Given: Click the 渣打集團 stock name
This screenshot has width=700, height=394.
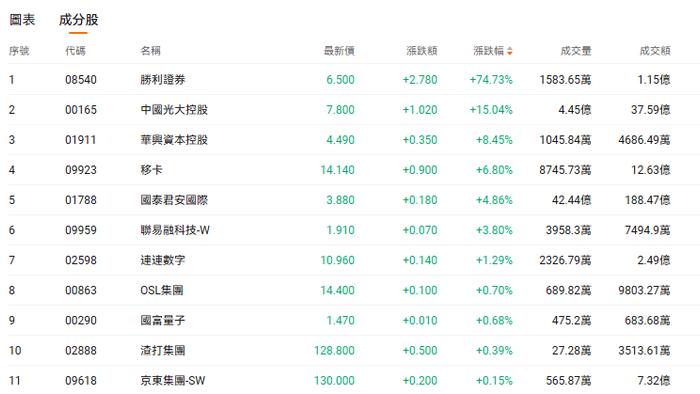Looking at the screenshot, I should coord(163,351).
